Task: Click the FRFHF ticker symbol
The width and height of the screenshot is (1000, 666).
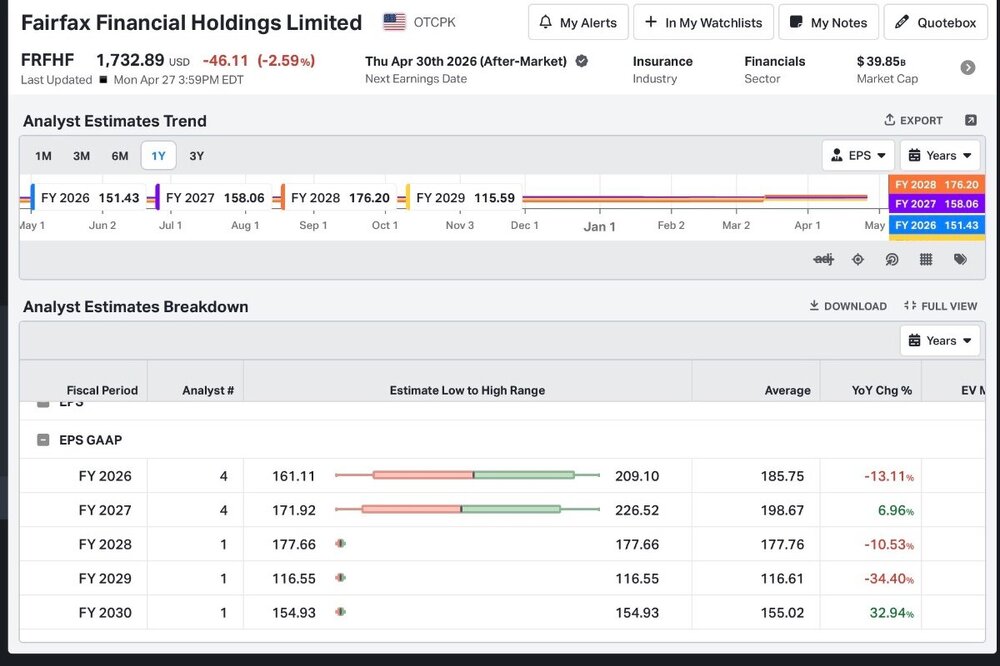Action: (x=47, y=60)
